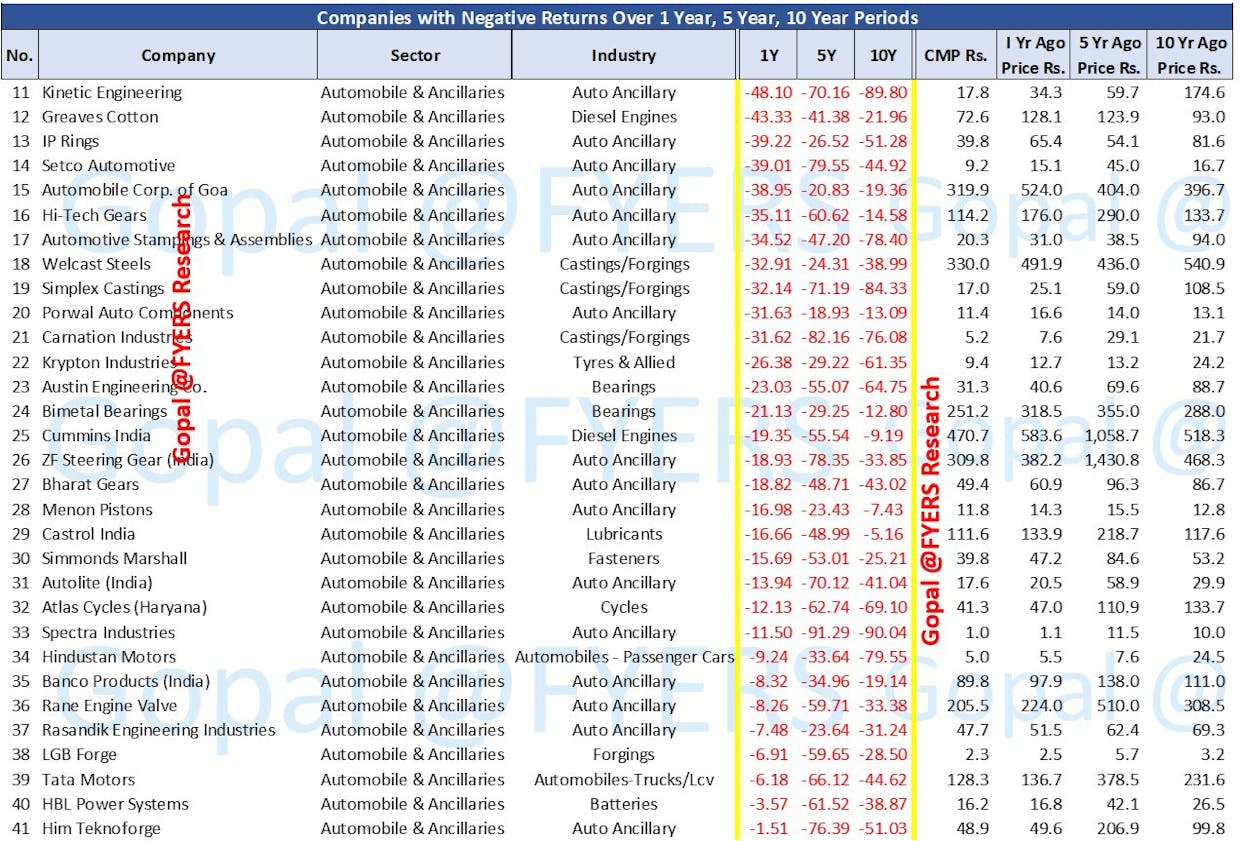1240x841 pixels.
Task: Click the Him Teknoforge company cell
Action: (100, 828)
